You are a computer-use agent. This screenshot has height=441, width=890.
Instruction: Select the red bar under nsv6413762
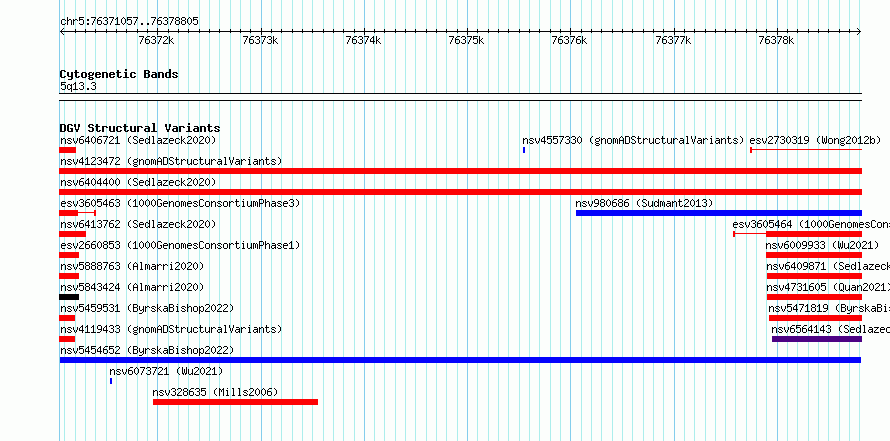pyautogui.click(x=73, y=234)
